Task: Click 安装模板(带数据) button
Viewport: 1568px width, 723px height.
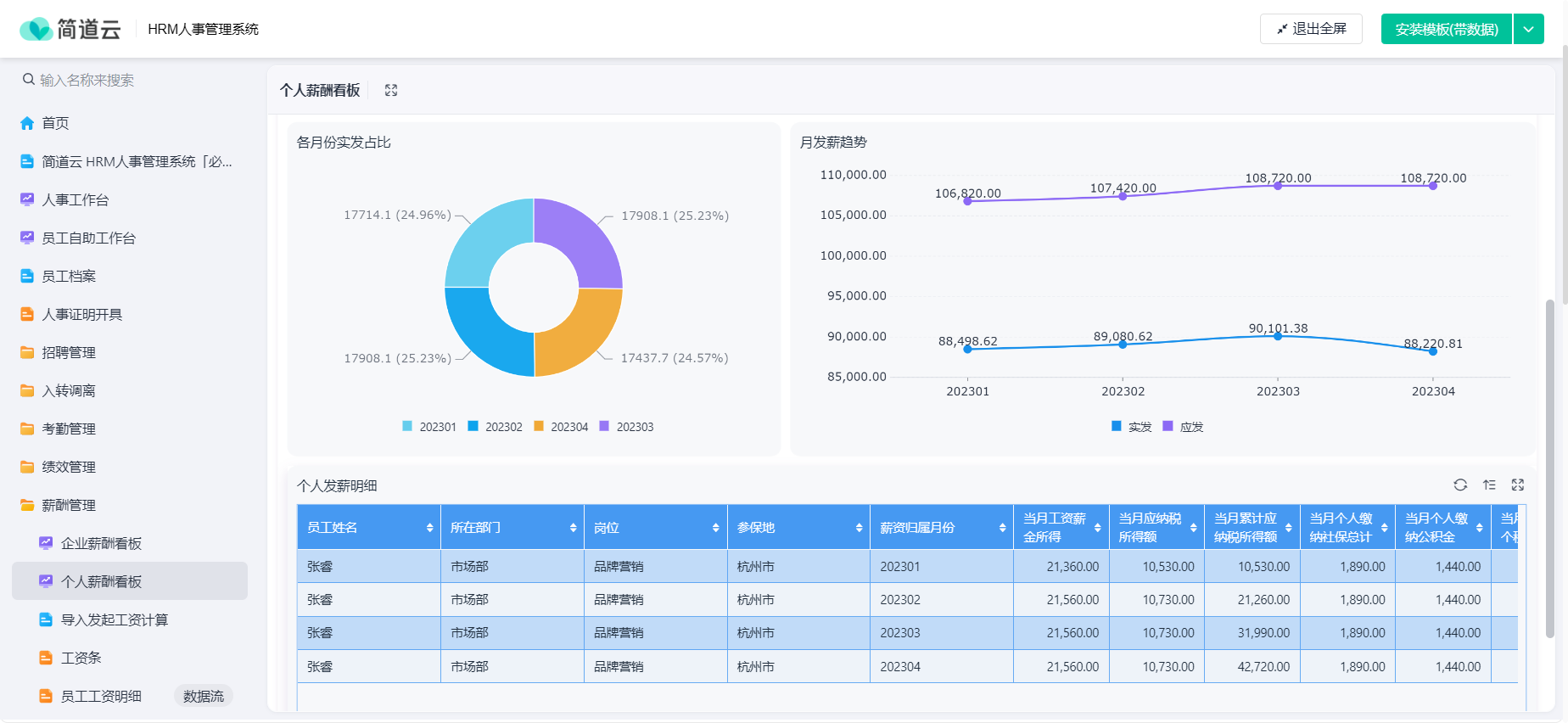Action: pyautogui.click(x=1447, y=29)
